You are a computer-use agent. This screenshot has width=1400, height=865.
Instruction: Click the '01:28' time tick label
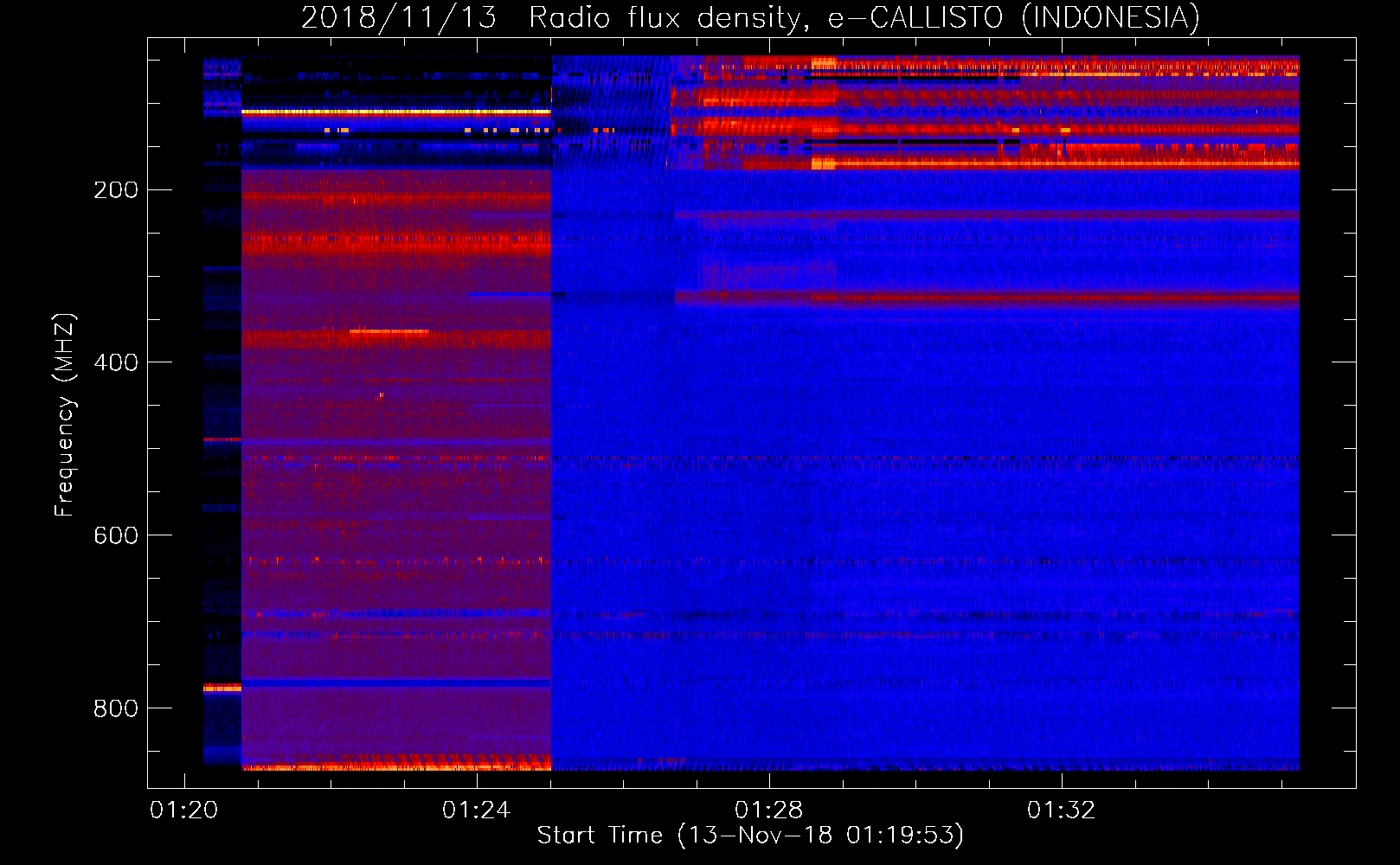[768, 811]
